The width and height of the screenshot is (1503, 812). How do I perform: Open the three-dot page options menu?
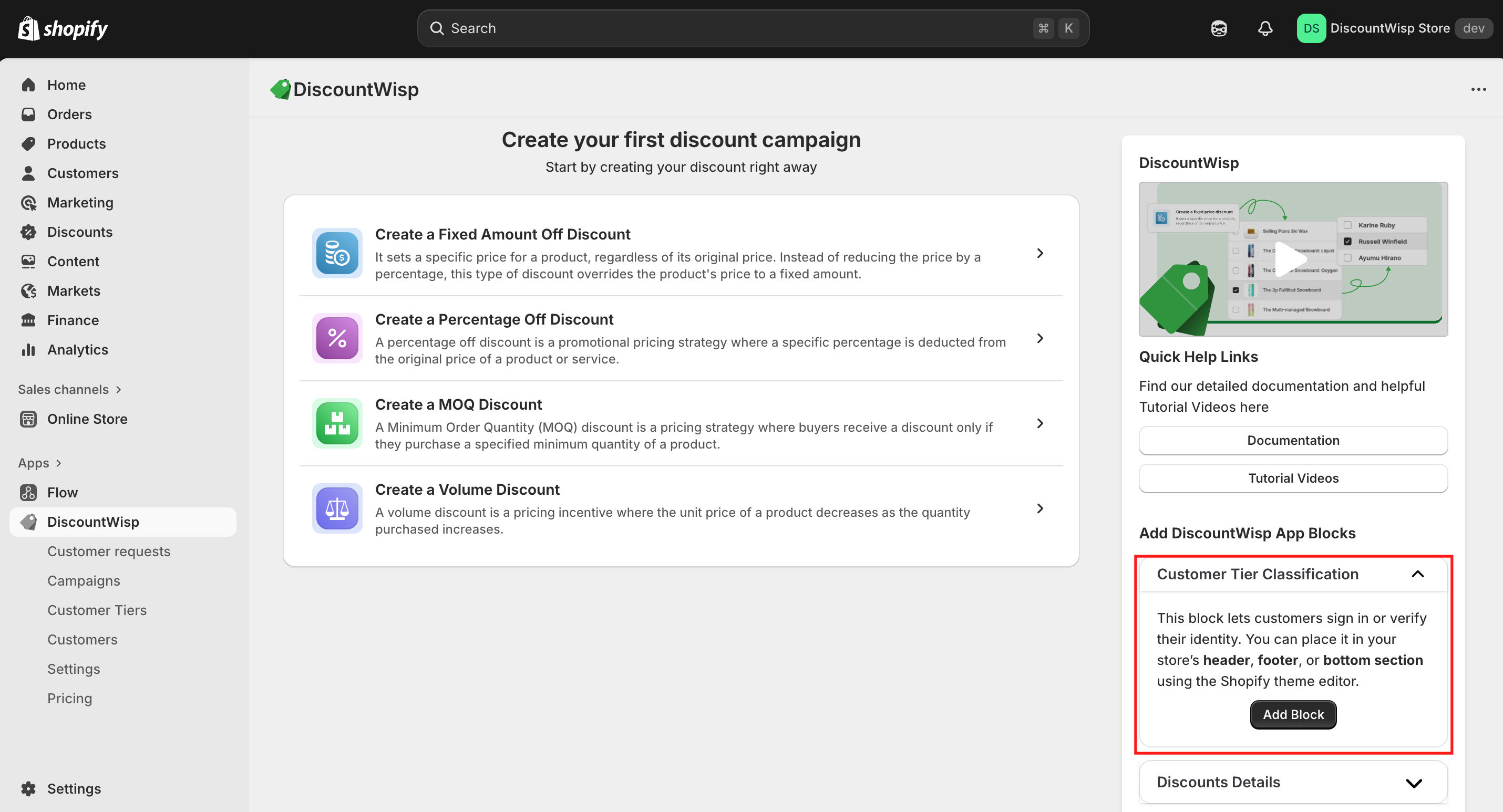[x=1478, y=89]
